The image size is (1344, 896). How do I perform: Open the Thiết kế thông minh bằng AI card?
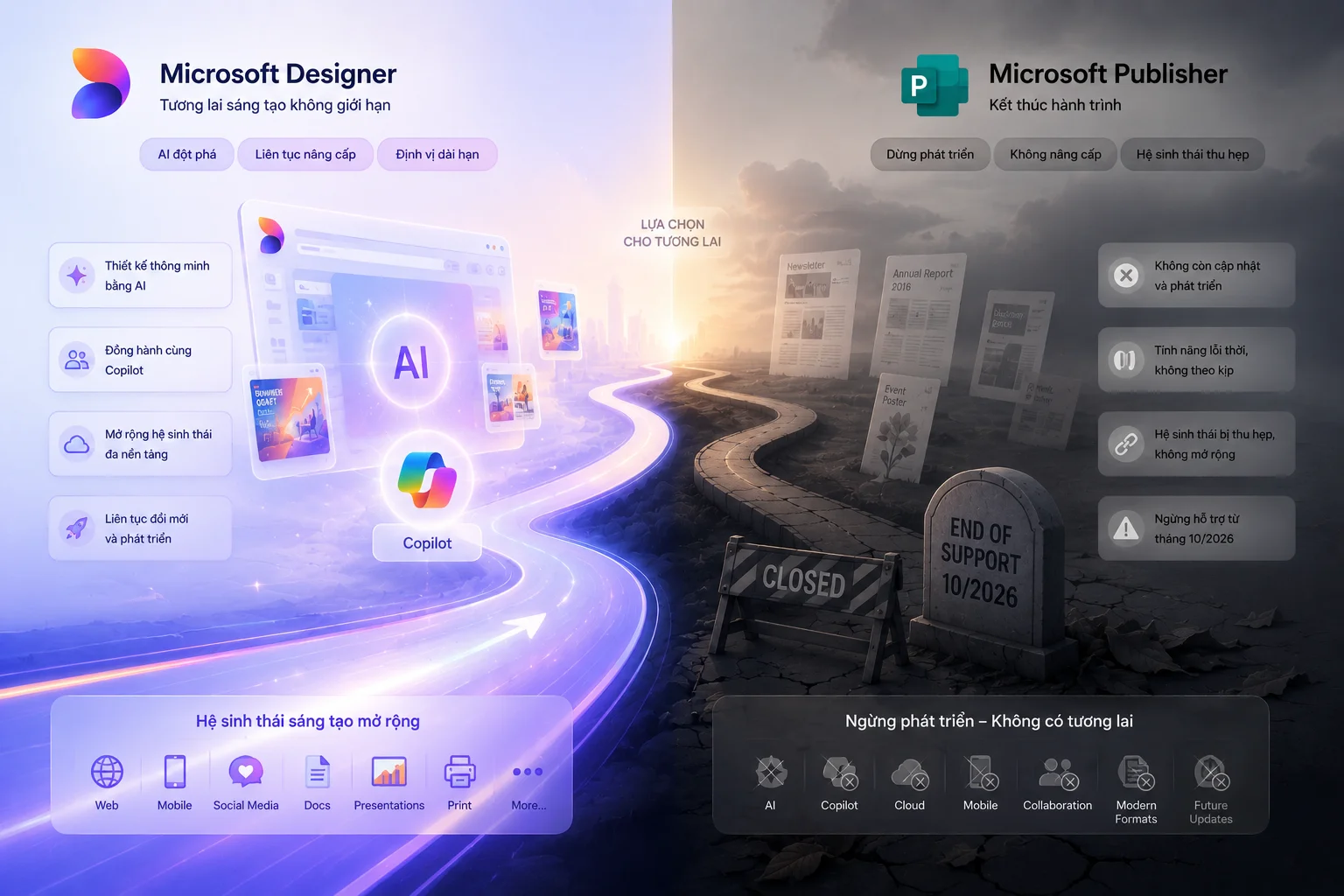(140, 275)
